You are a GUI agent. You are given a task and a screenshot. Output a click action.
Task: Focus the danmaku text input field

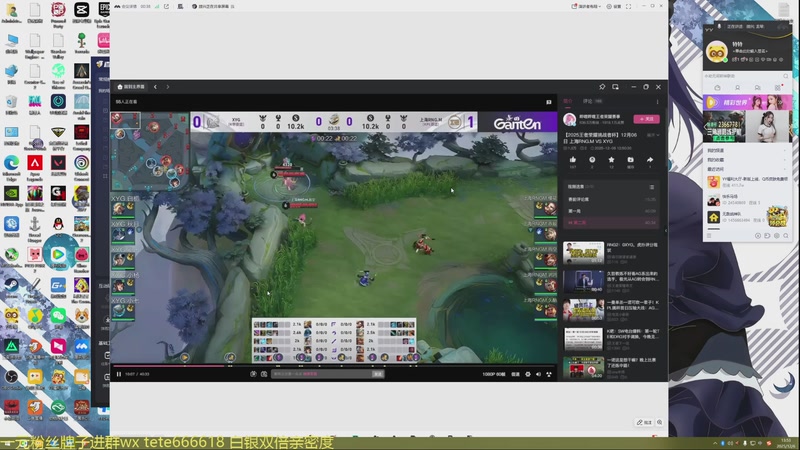(321, 374)
